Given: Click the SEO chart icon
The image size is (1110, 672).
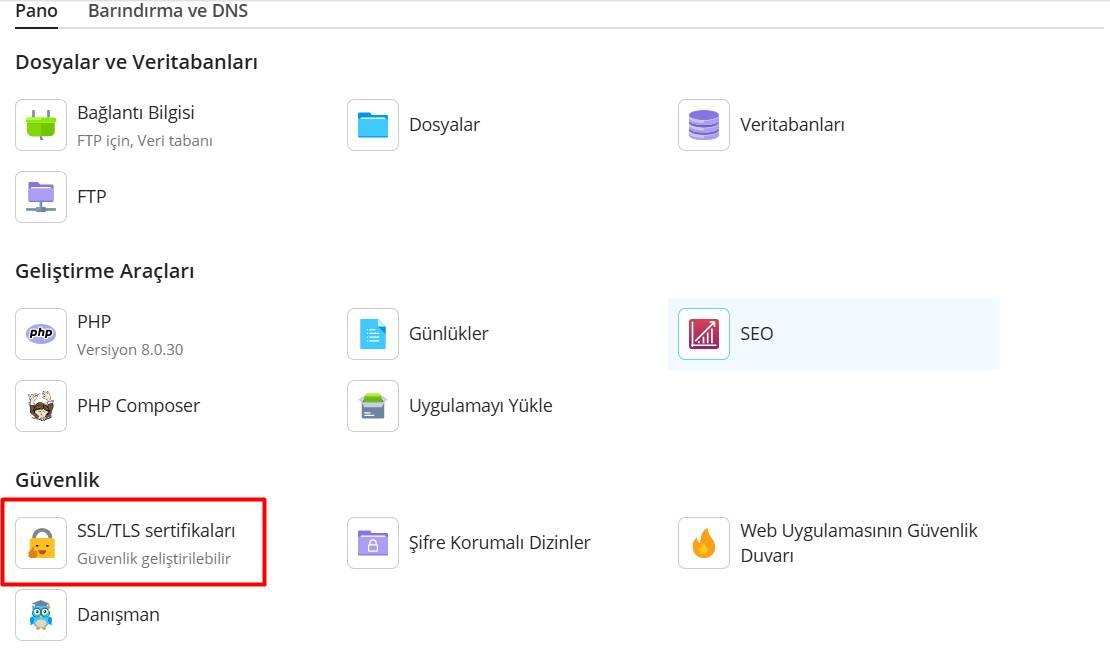Looking at the screenshot, I should [x=703, y=334].
